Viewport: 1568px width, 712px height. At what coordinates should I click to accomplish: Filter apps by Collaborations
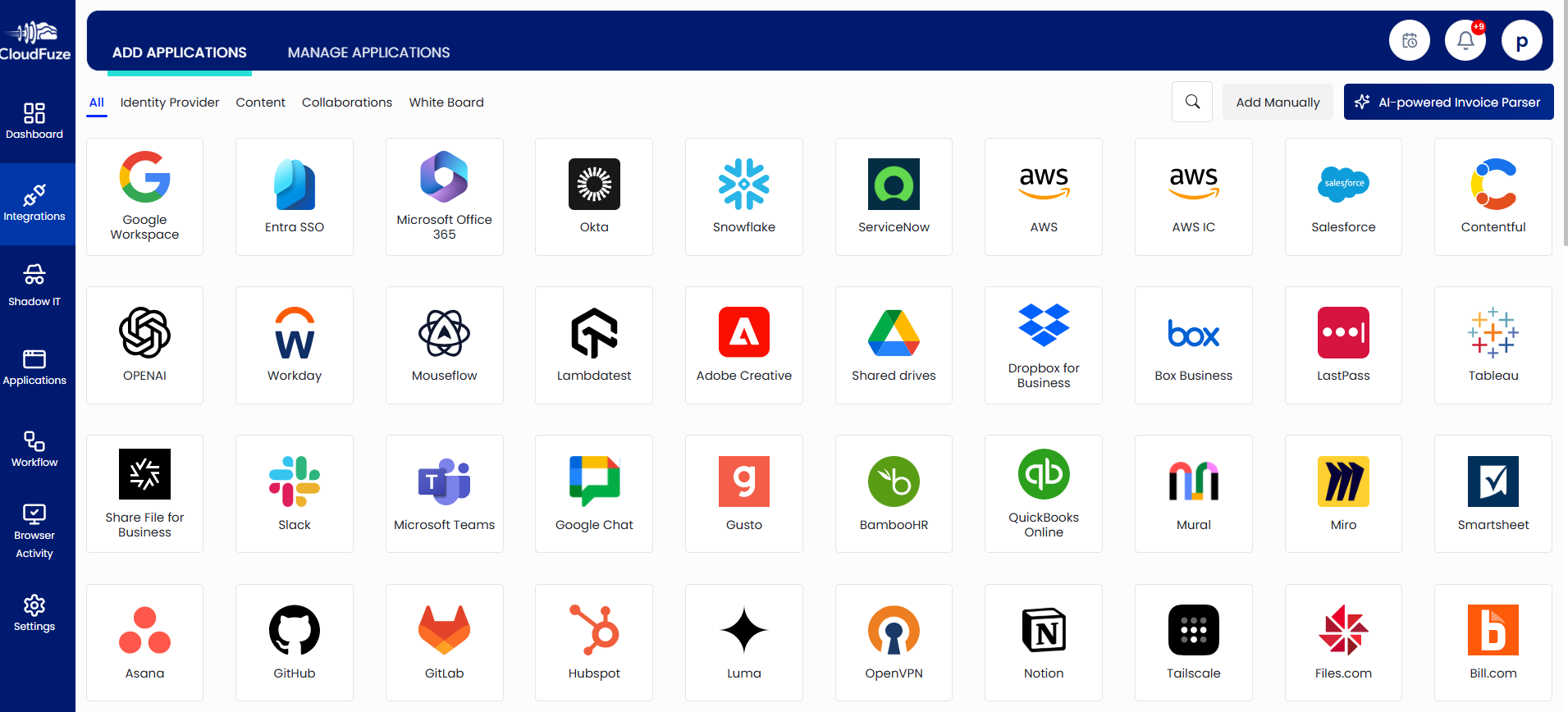(347, 103)
